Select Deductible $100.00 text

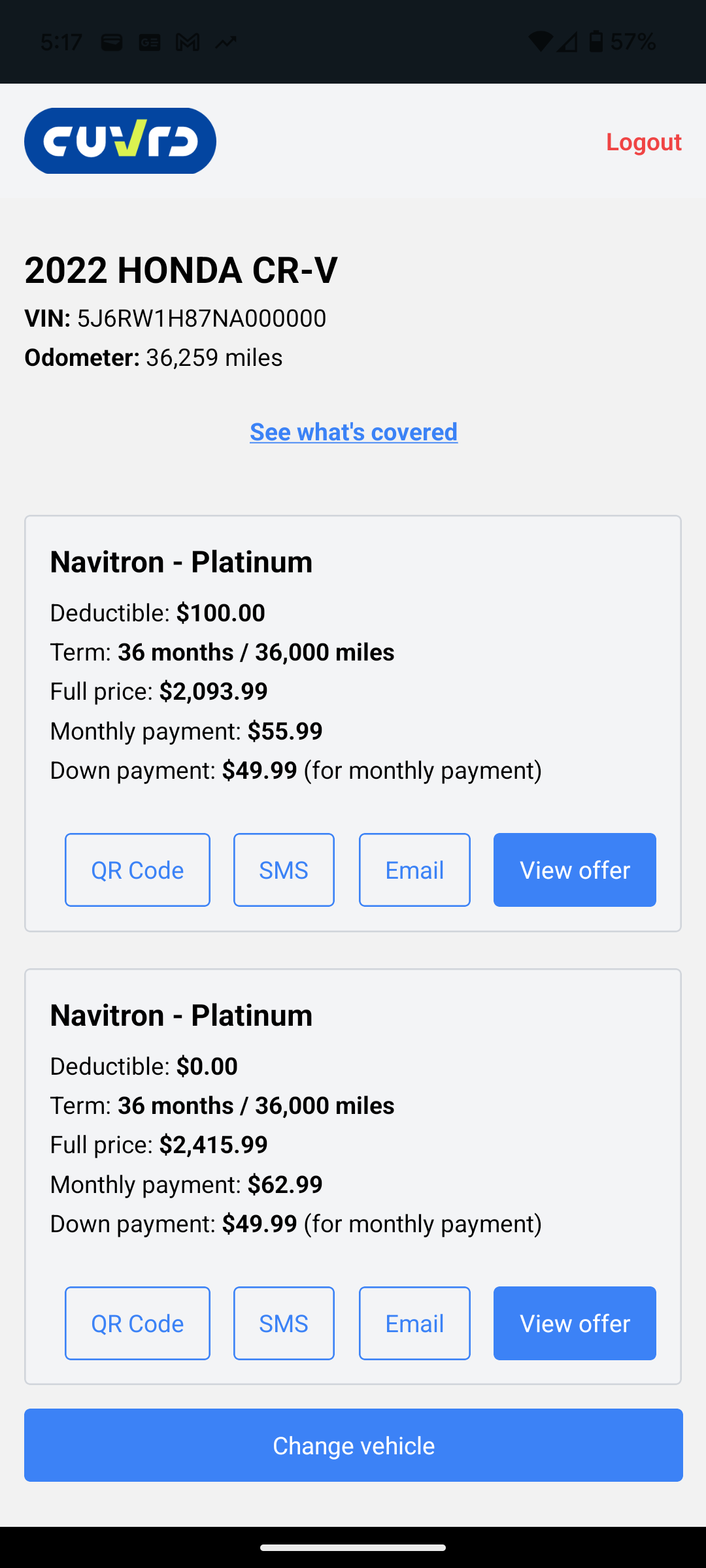coord(158,613)
